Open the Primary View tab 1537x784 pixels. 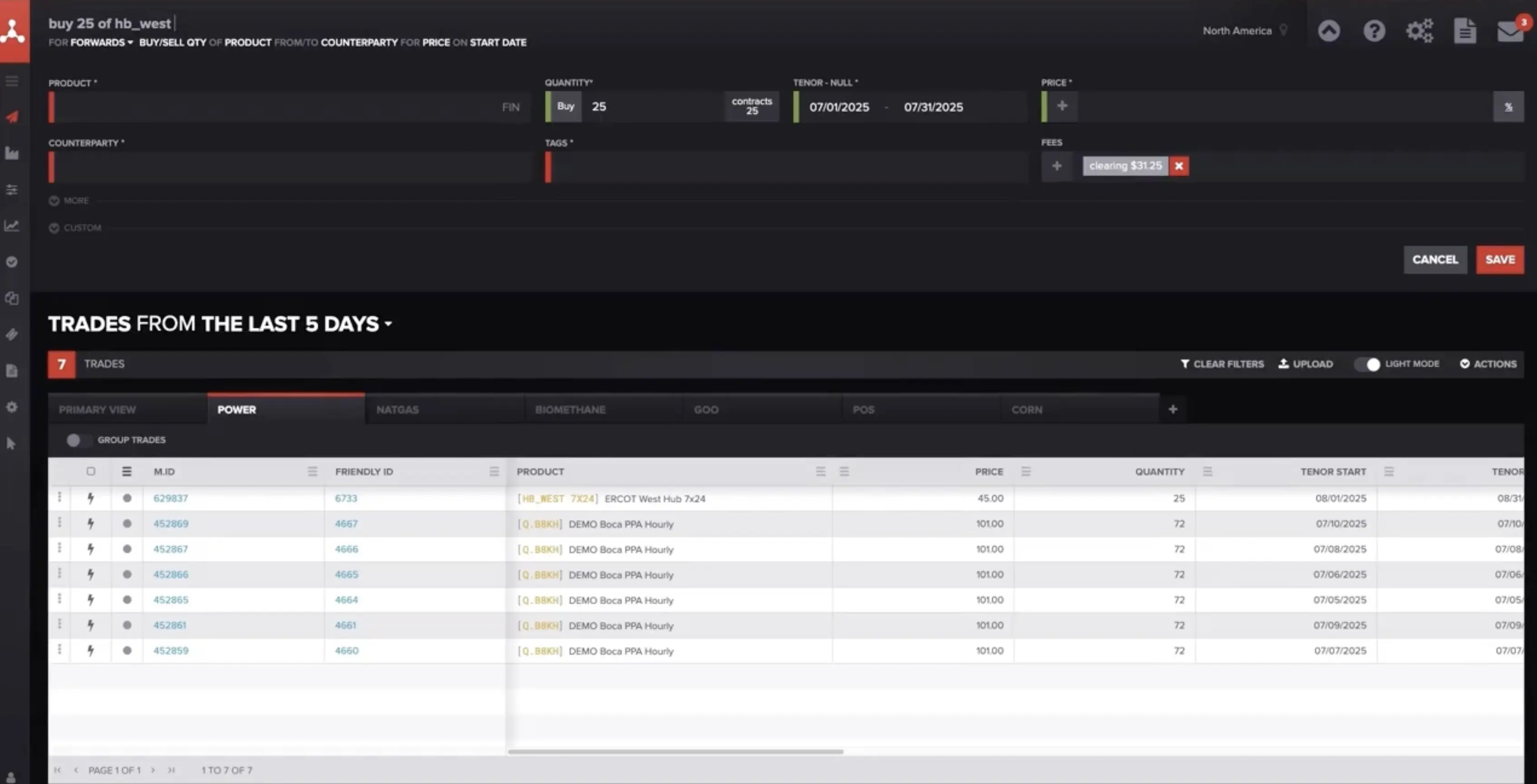click(97, 410)
